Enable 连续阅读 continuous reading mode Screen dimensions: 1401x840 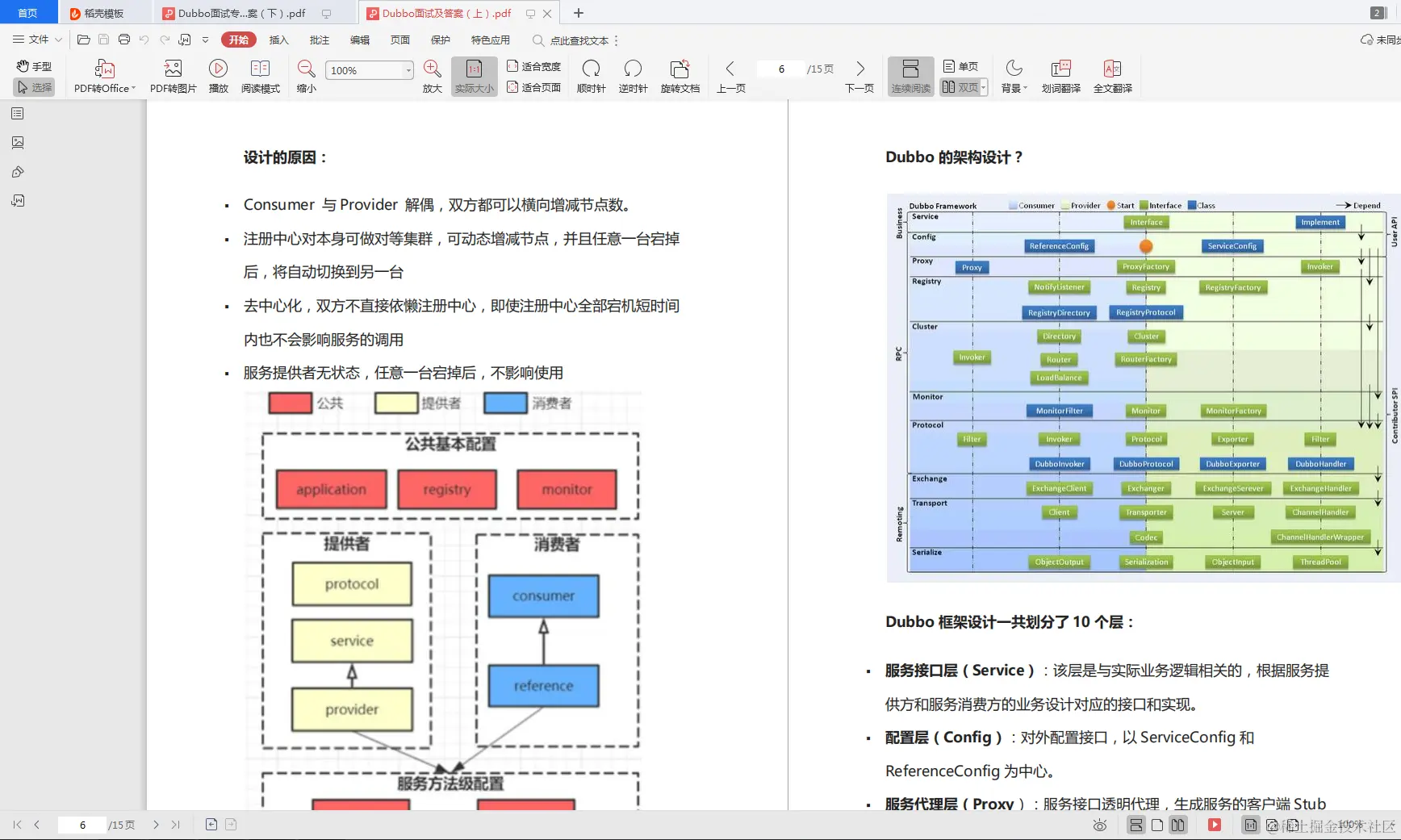[x=910, y=77]
